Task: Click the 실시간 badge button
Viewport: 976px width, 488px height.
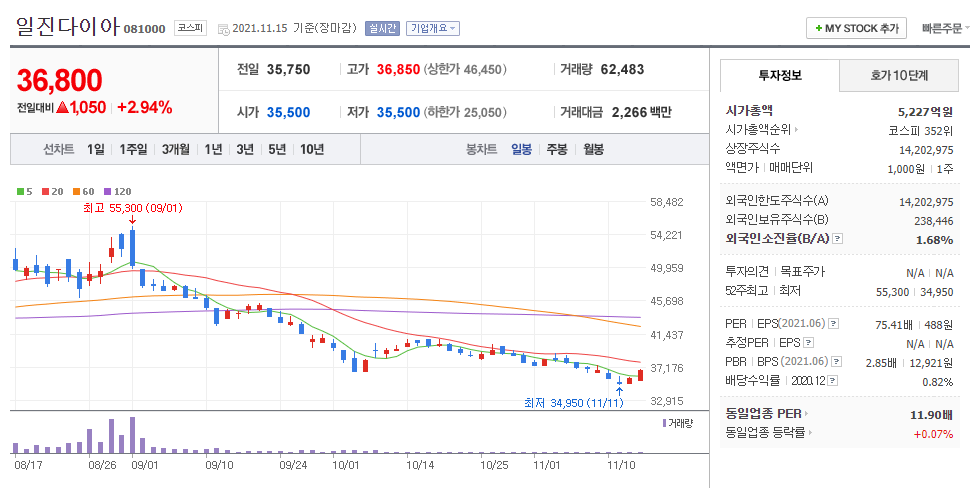Action: [x=382, y=28]
